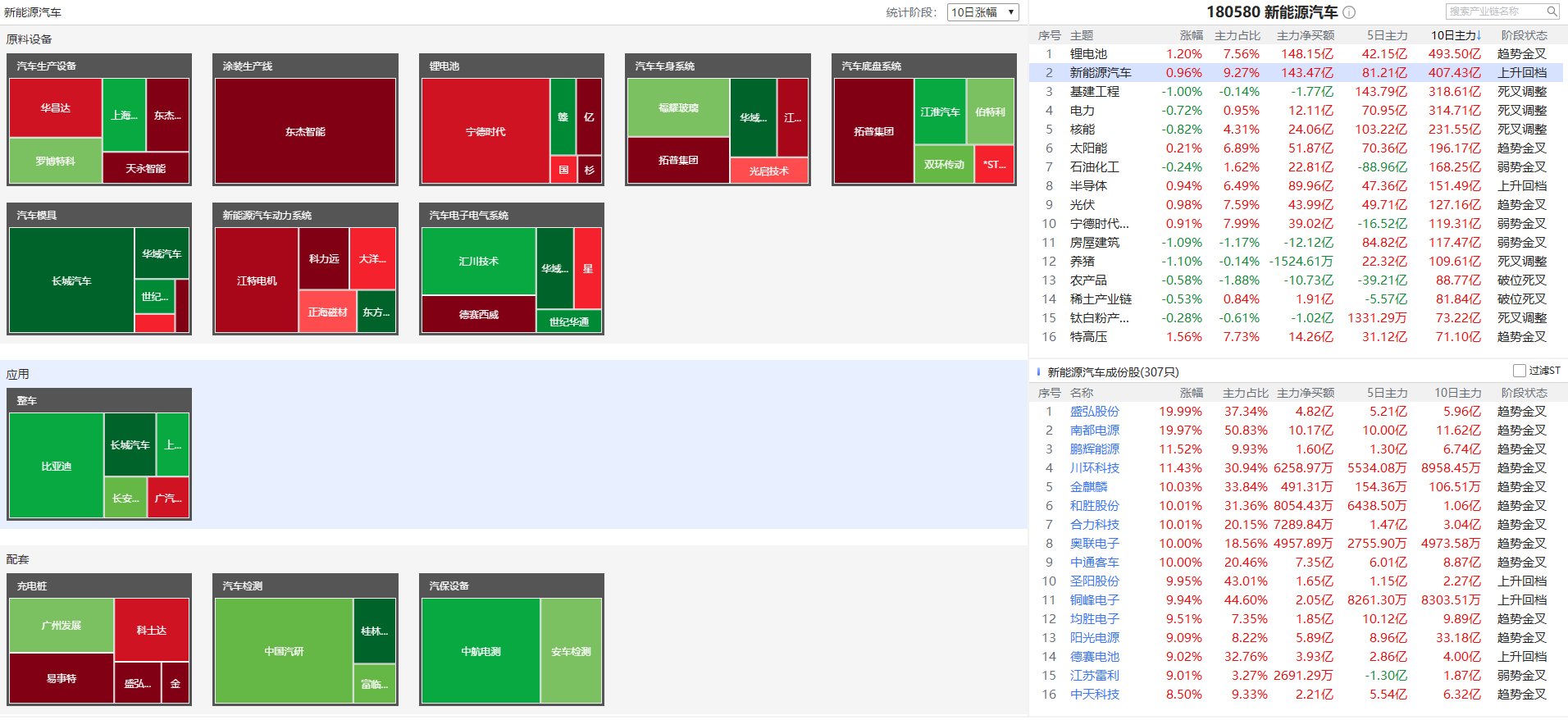Click the 罗博特科 tile
1568x720 pixels.
[56, 161]
